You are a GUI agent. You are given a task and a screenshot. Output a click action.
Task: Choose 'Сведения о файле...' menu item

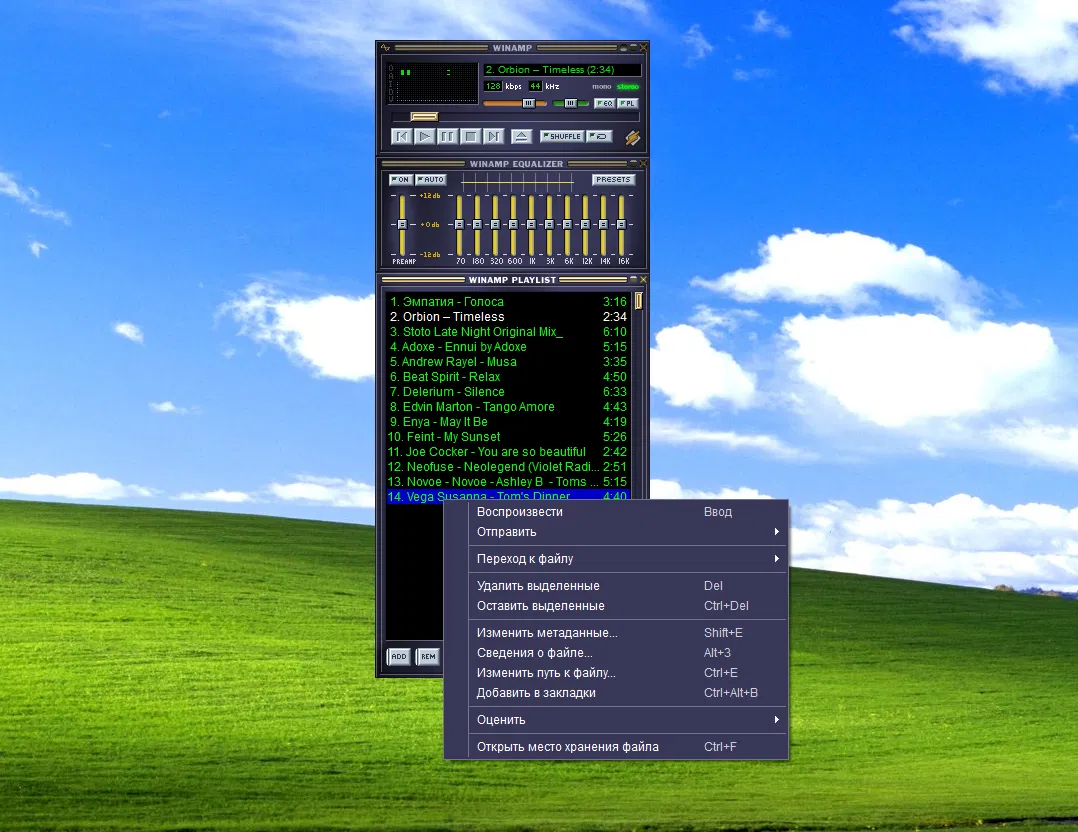[616, 653]
